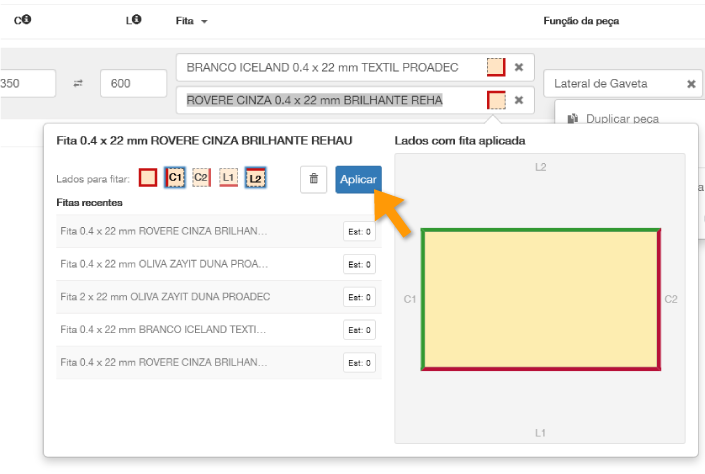Remove the ROVERE CINZA tape with X

(x=519, y=100)
